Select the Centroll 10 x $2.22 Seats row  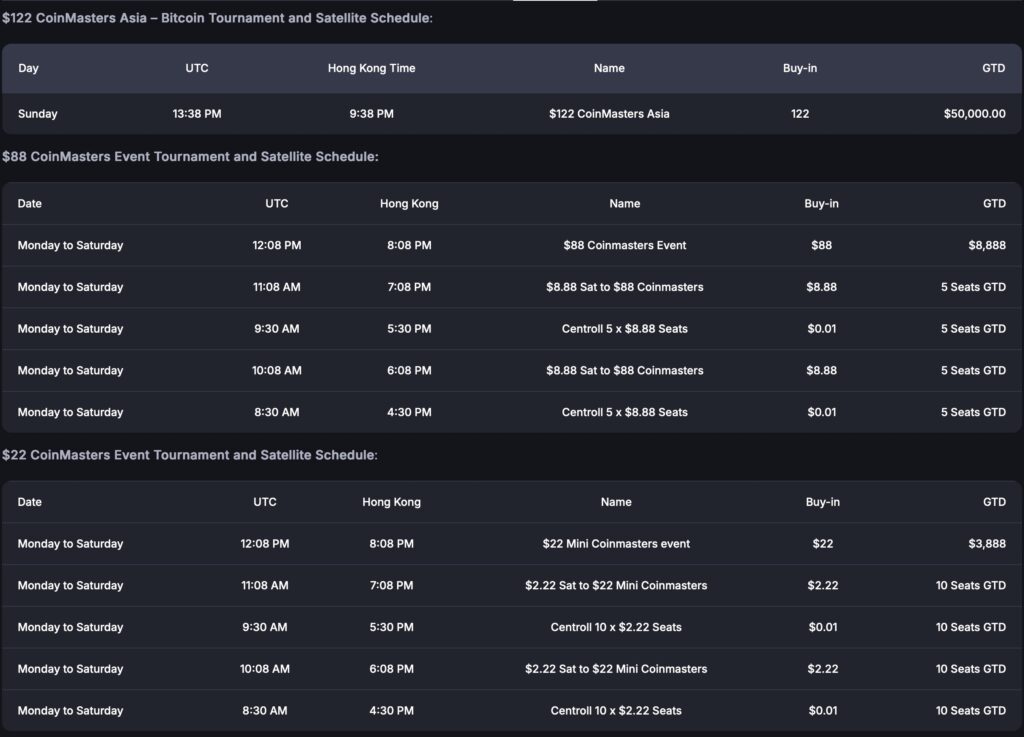tap(616, 627)
